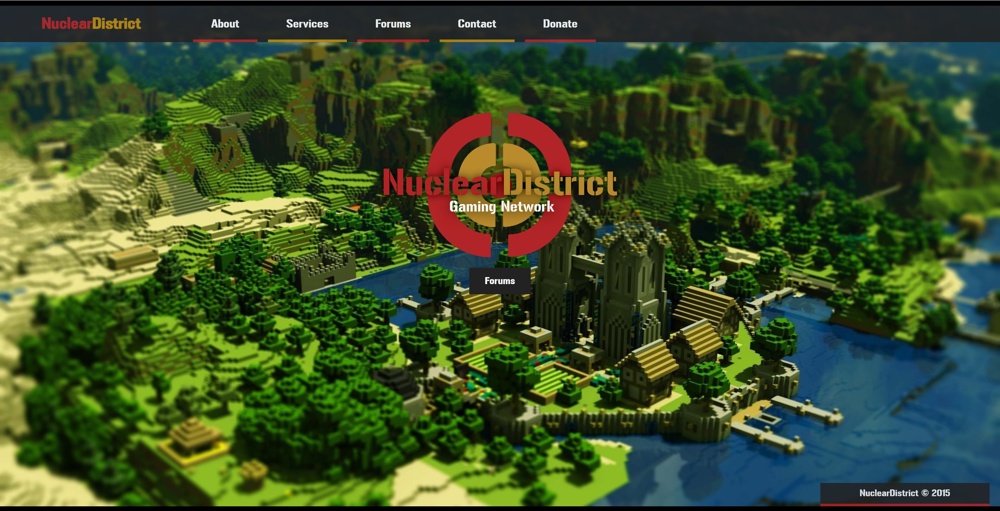
Task: Open the Services menu item
Action: [307, 24]
